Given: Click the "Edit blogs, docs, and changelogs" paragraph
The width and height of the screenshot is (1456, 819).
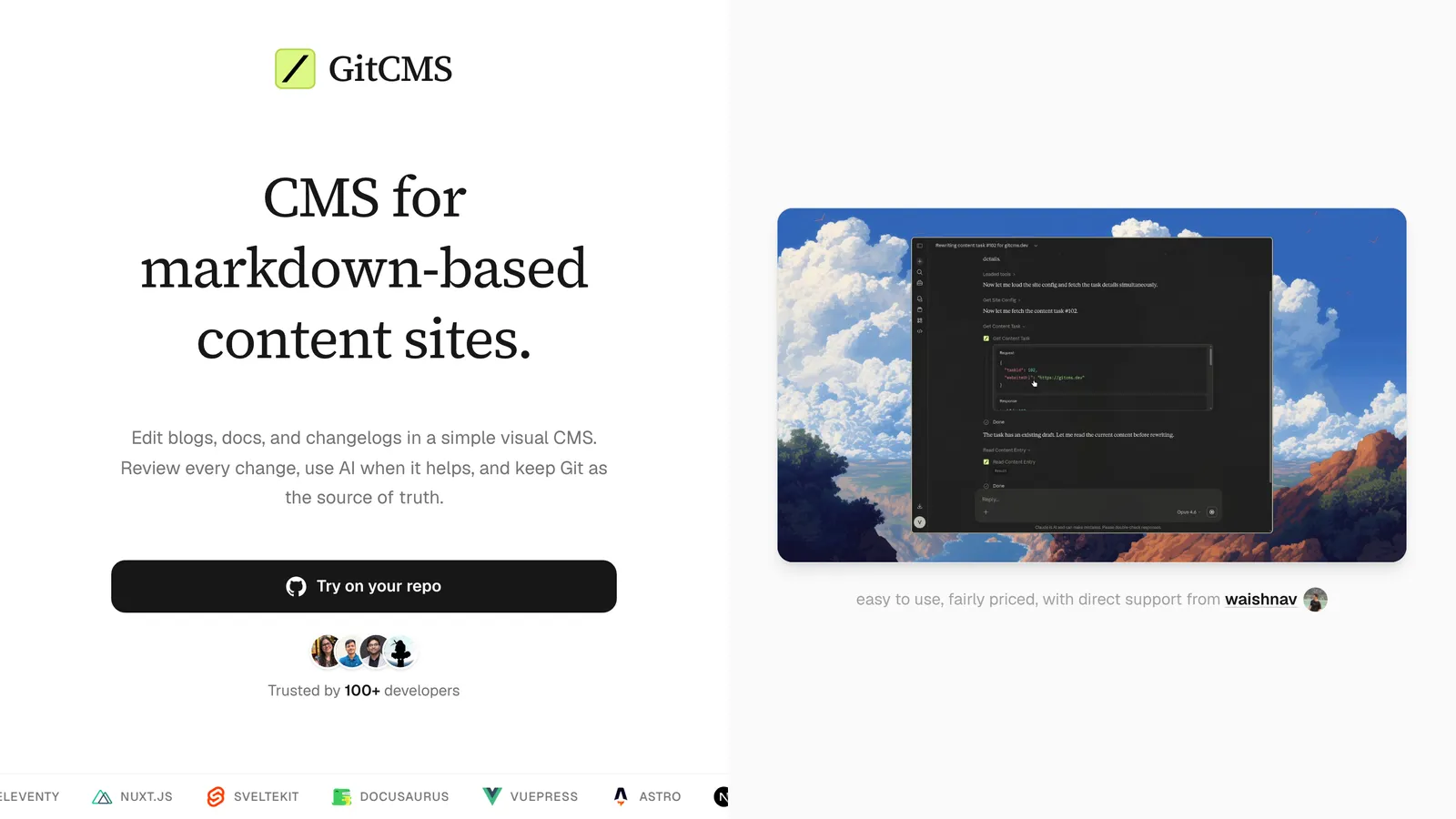Looking at the screenshot, I should point(364,468).
